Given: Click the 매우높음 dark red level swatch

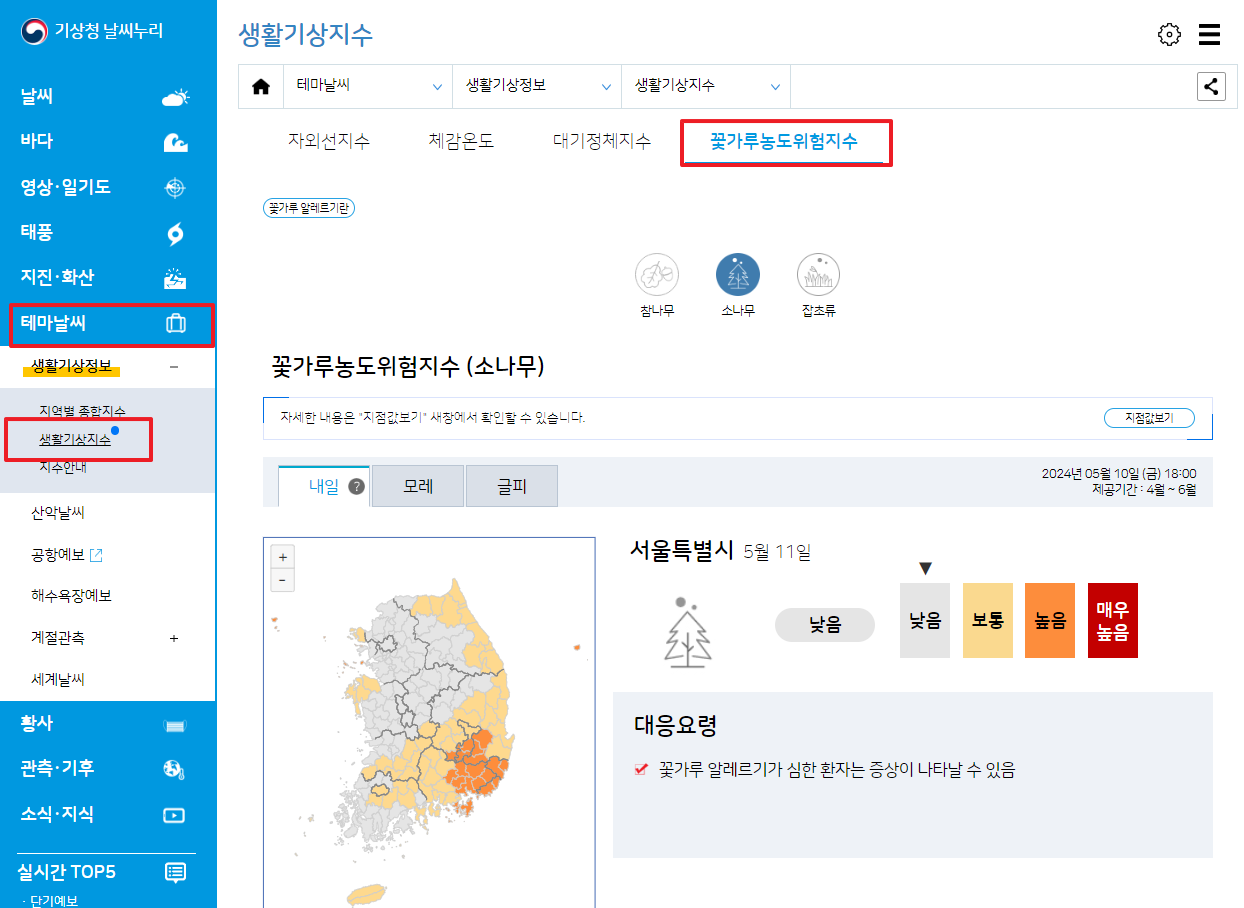Looking at the screenshot, I should [x=1113, y=620].
